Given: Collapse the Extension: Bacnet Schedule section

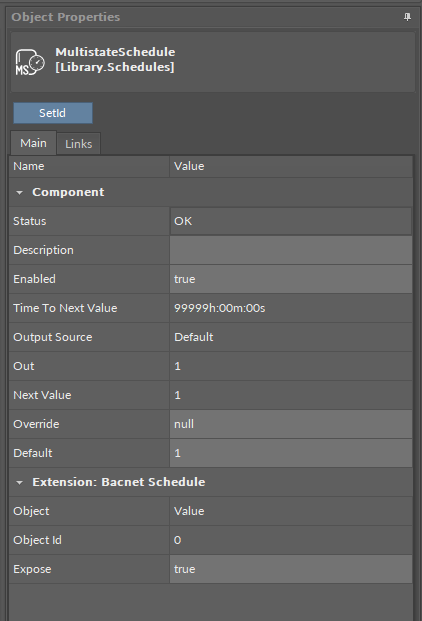Looking at the screenshot, I should click(x=19, y=482).
